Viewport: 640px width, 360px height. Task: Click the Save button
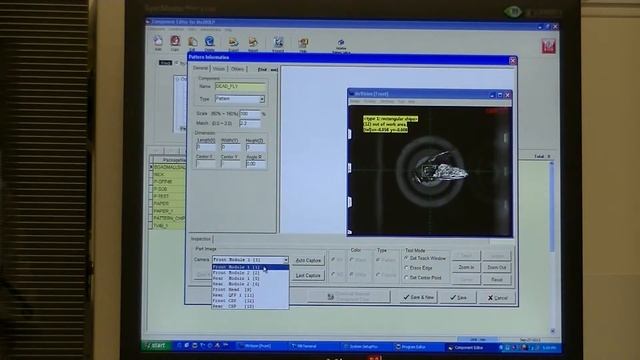pos(458,298)
